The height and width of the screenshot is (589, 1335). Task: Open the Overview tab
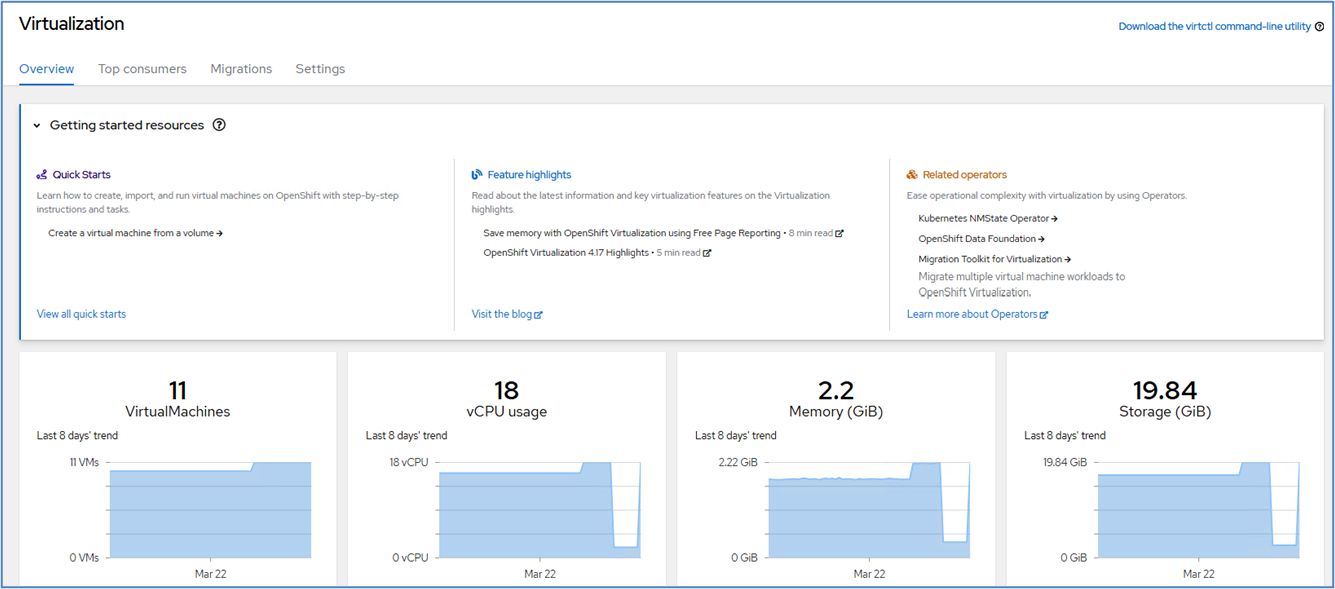tap(47, 69)
